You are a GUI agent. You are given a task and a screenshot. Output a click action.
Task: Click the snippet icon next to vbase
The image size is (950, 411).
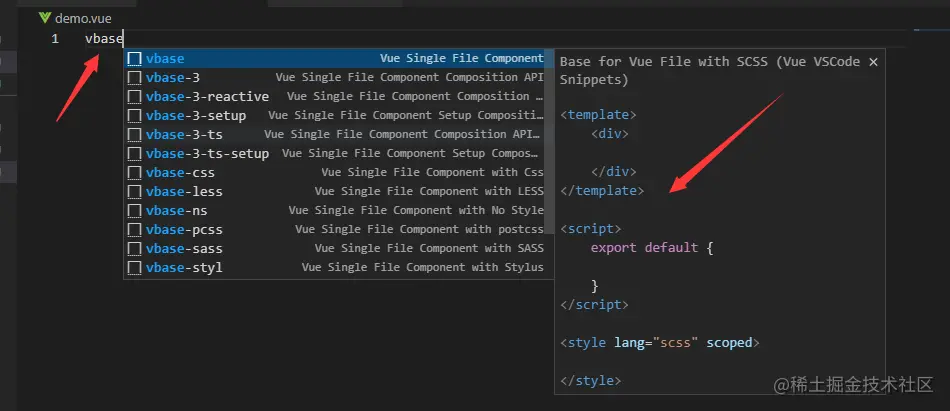[x=135, y=59]
